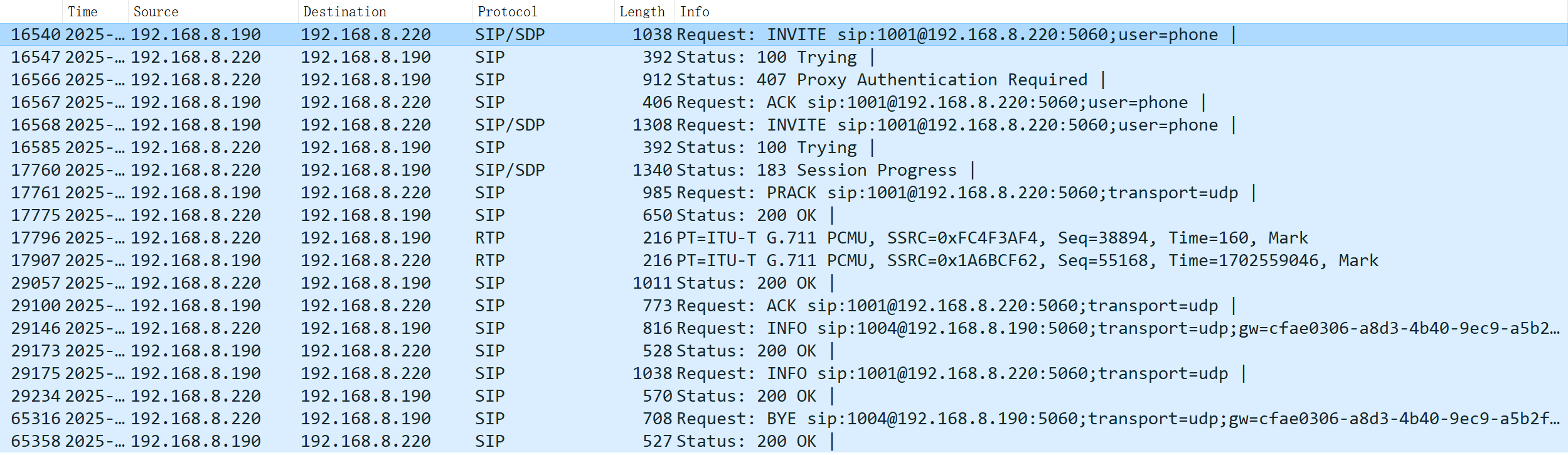Screen dimensions: 1568x455
Task: Select the 200 OK packet 29057
Action: pos(376,283)
